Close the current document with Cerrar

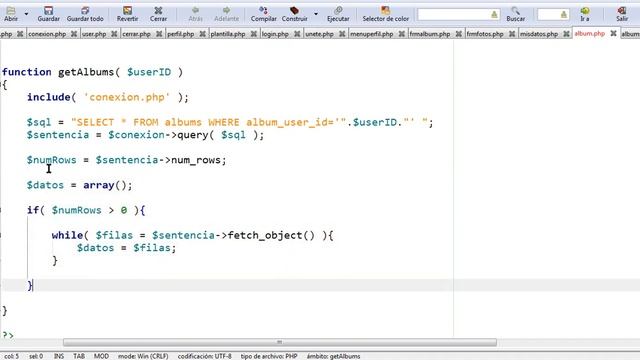coord(158,14)
